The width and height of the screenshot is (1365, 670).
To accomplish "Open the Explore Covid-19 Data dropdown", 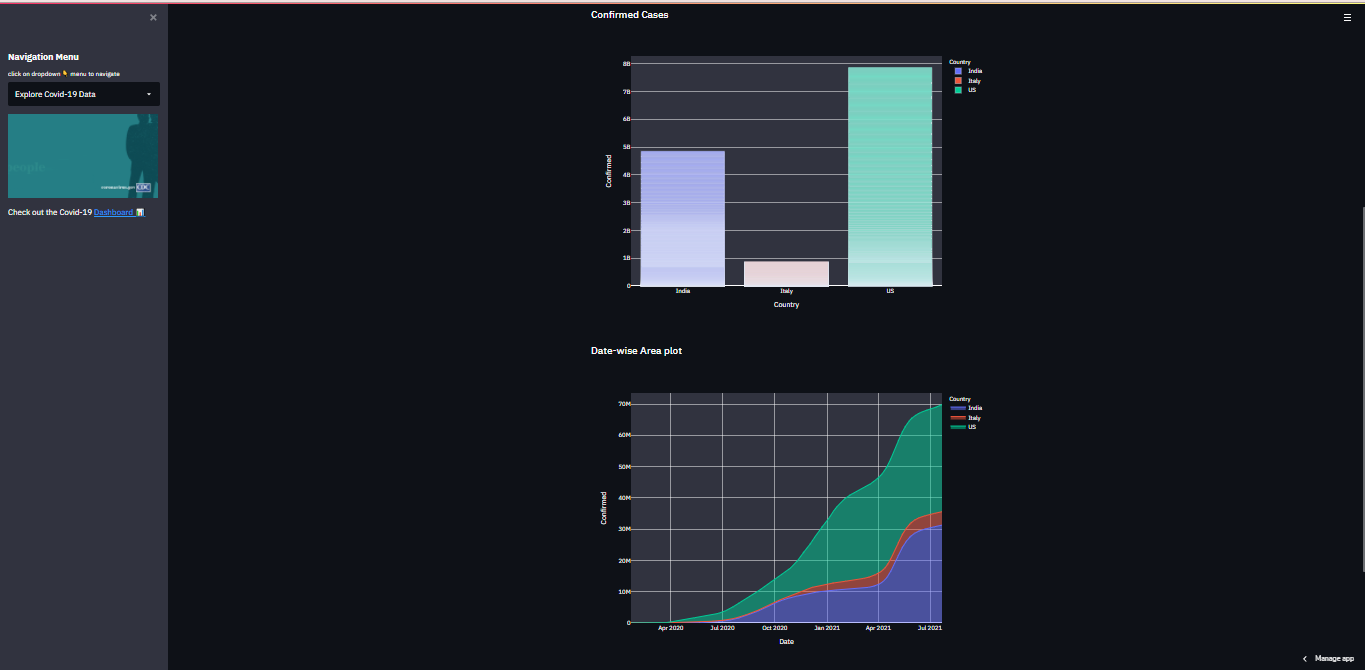I will (x=84, y=94).
